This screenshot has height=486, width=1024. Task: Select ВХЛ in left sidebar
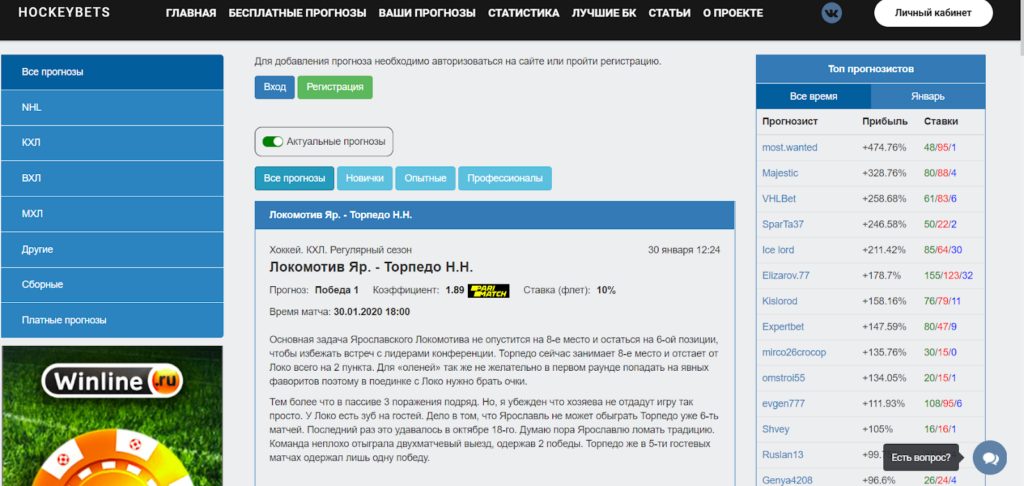coord(112,178)
